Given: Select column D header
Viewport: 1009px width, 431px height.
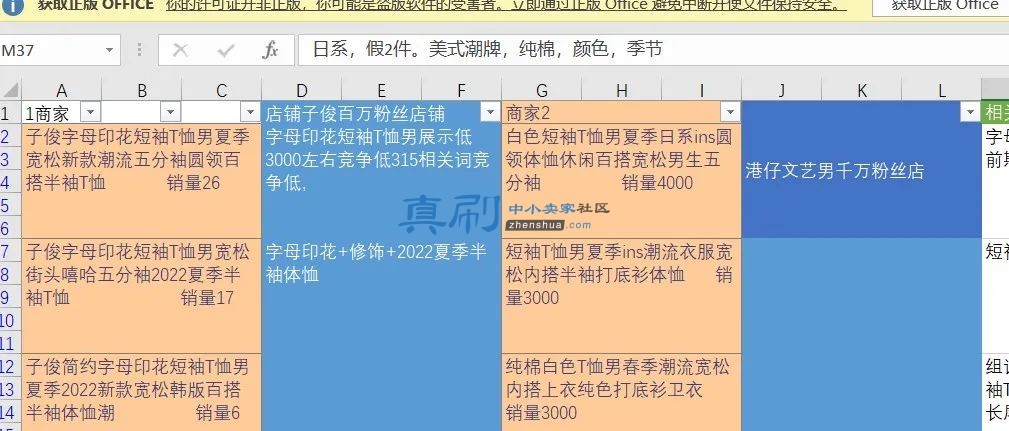Looking at the screenshot, I should (302, 91).
